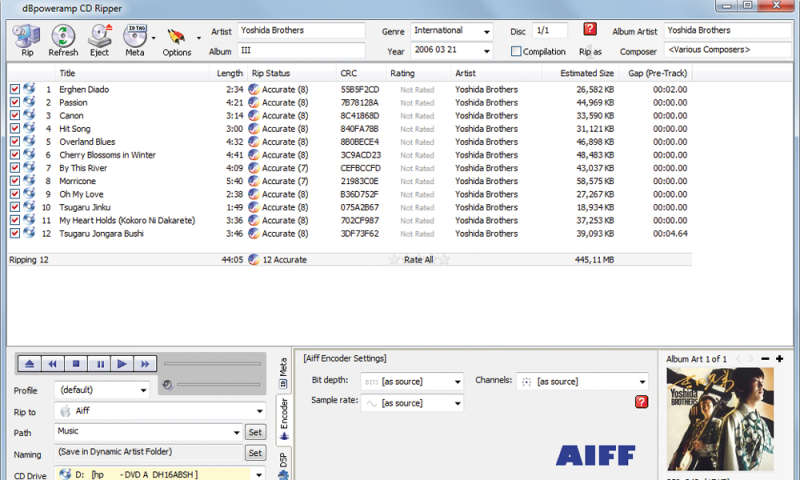
Task: Click the player seek slider
Action: [x=212, y=364]
